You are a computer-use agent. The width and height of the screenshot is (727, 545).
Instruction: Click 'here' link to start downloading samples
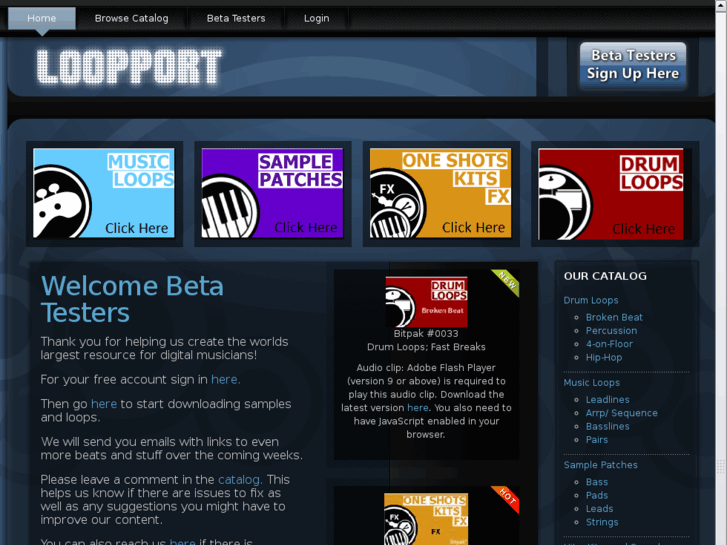point(104,404)
